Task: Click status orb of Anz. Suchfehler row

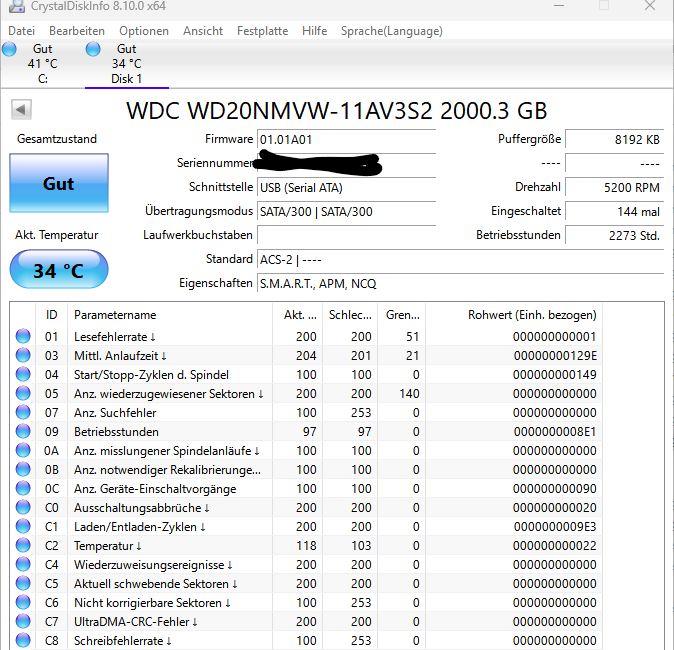Action: [x=23, y=412]
